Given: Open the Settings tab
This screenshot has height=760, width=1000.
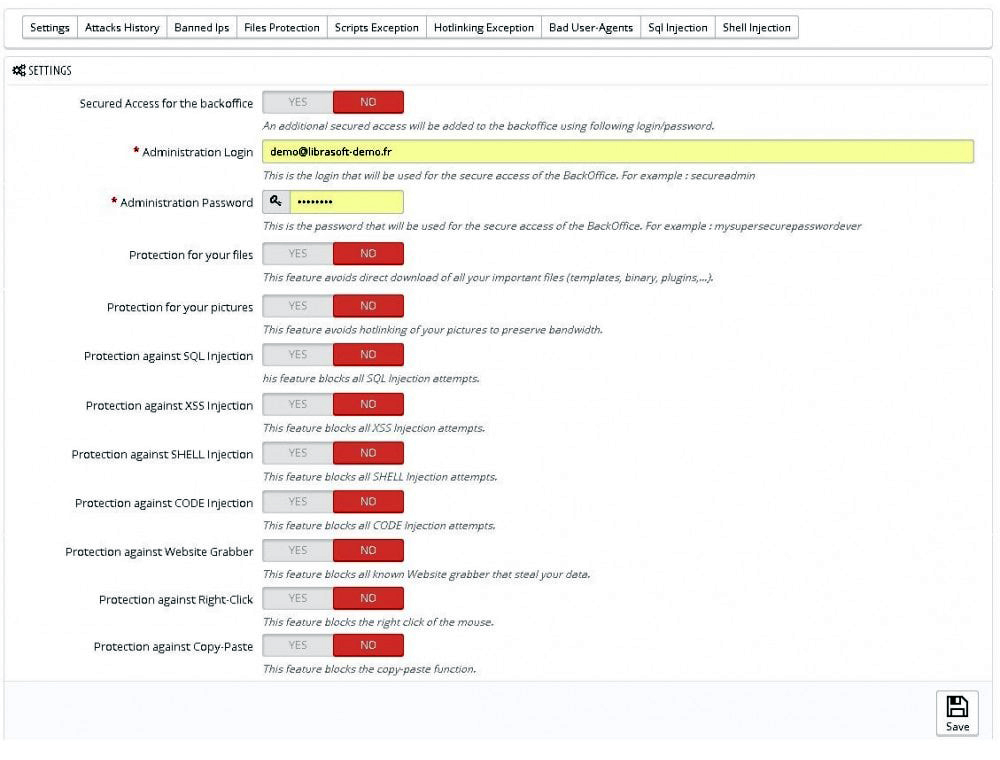Looking at the screenshot, I should coord(50,27).
